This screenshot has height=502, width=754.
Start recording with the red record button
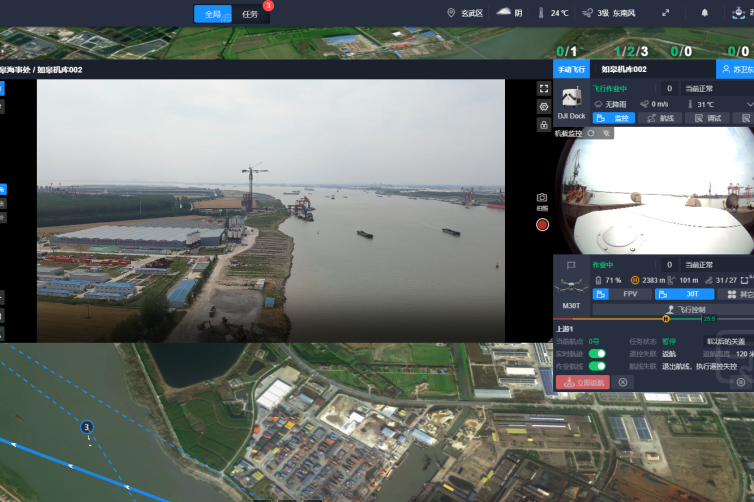point(542,225)
